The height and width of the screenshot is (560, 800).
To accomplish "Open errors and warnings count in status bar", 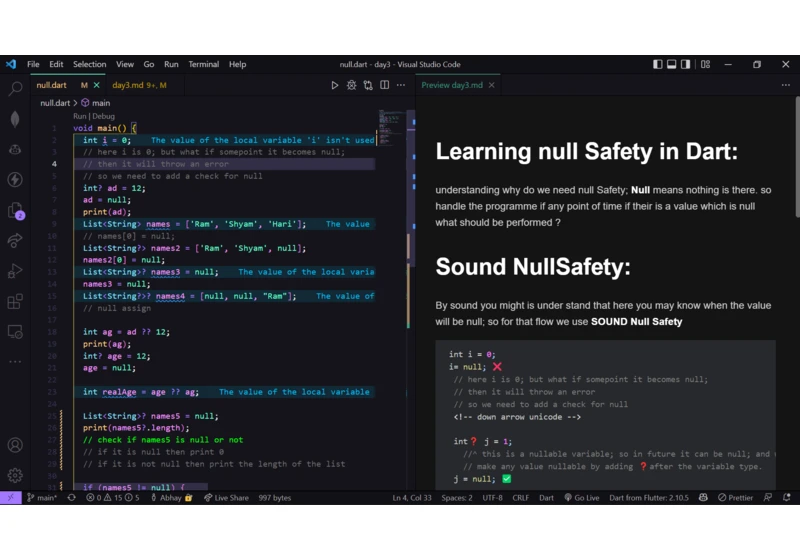I will 113,498.
